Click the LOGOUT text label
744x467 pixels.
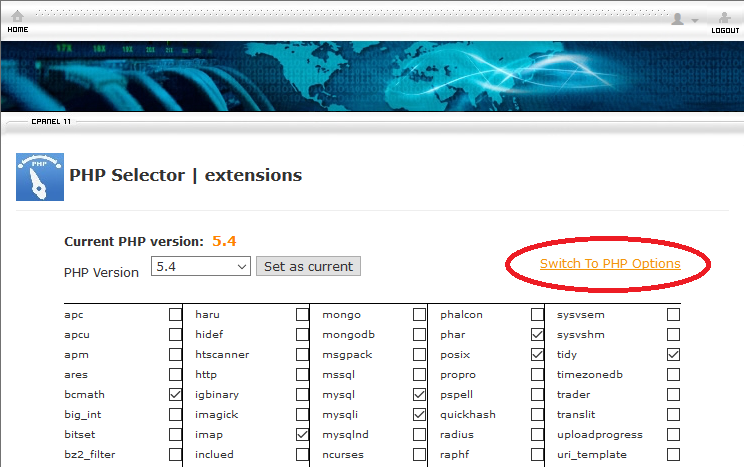click(x=725, y=30)
